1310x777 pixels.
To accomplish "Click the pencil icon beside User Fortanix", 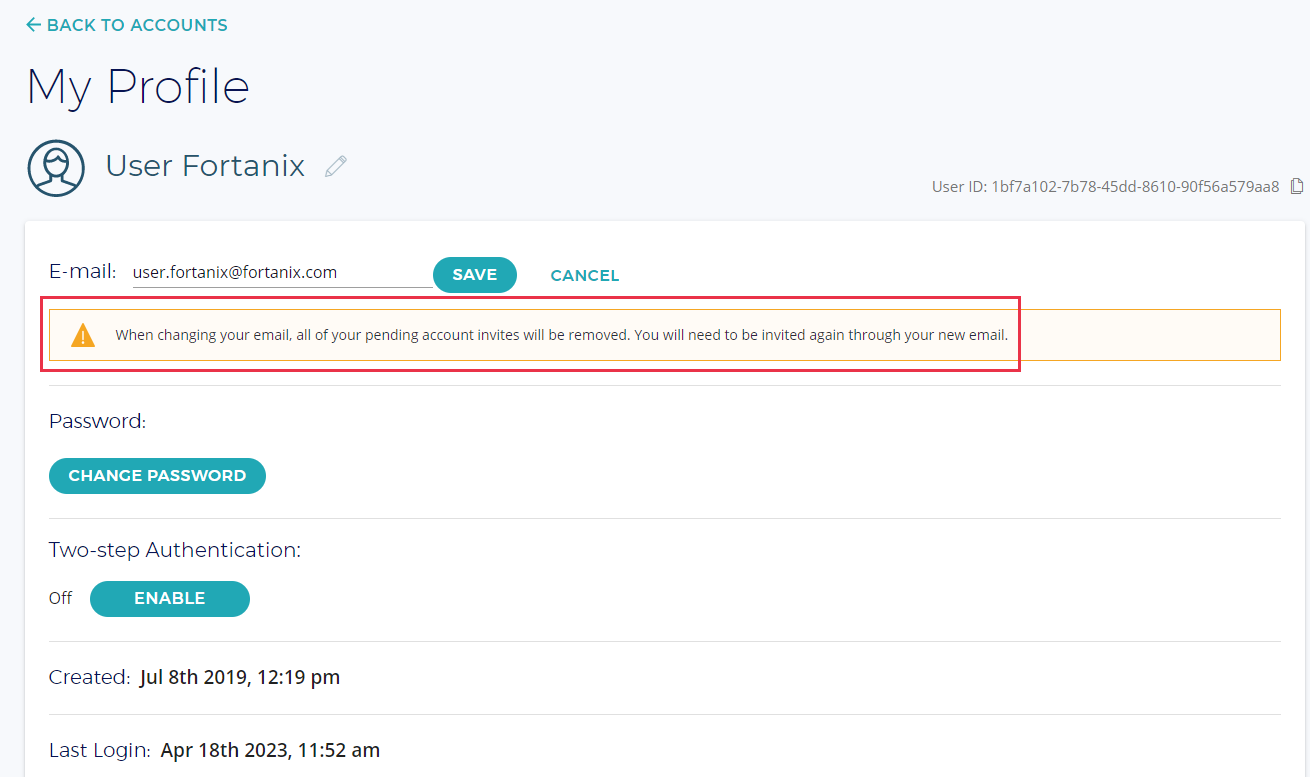I will coord(336,166).
